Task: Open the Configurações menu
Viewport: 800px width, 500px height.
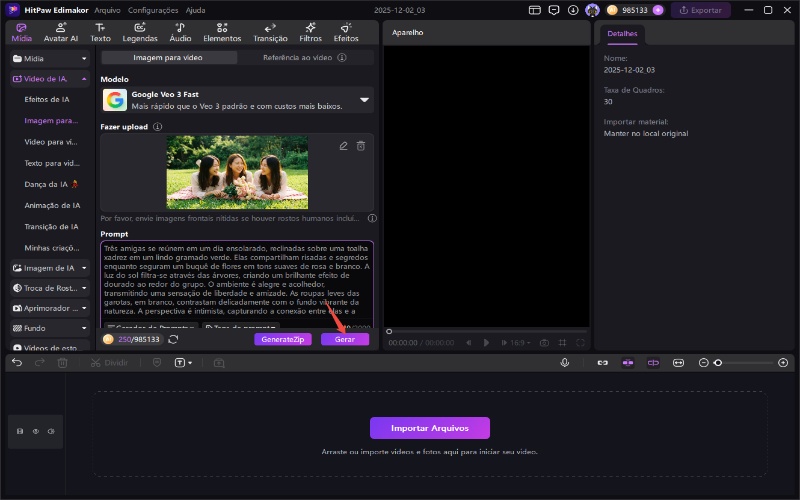Action: (x=153, y=9)
